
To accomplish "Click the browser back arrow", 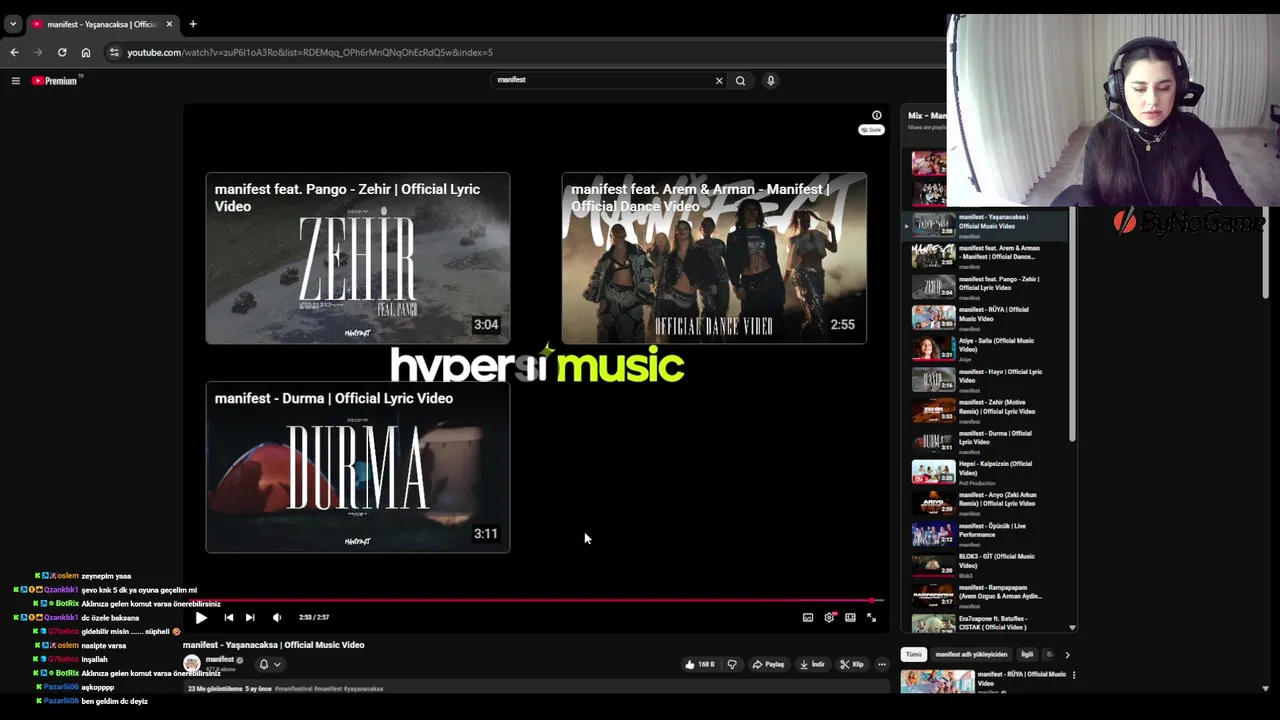I will click(14, 52).
